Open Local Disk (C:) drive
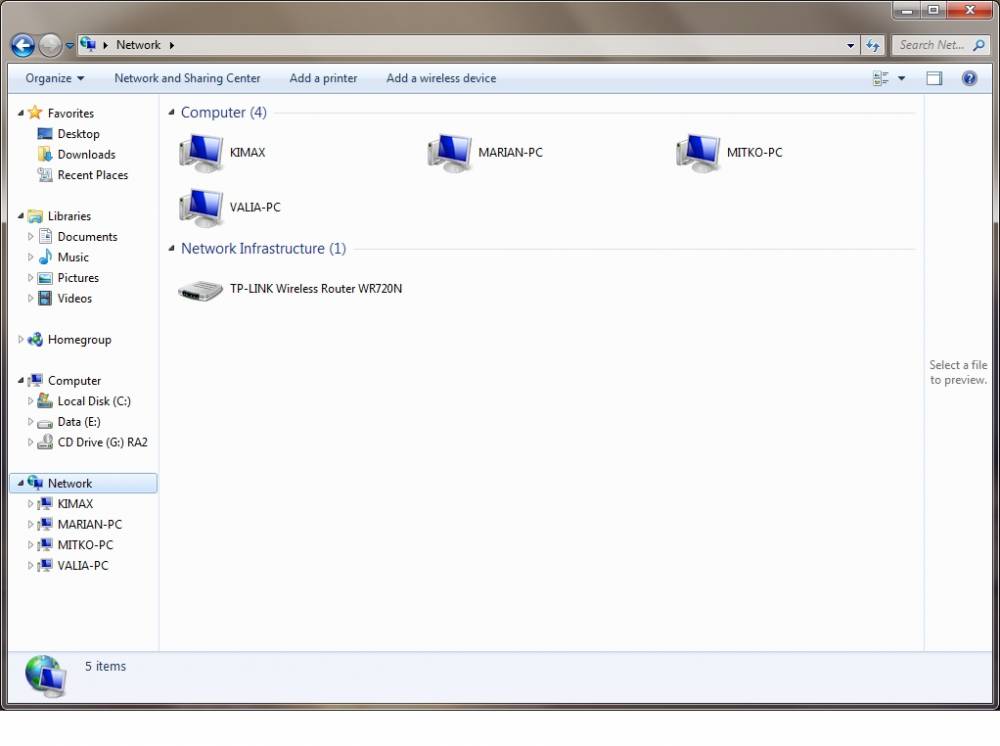 click(x=93, y=401)
